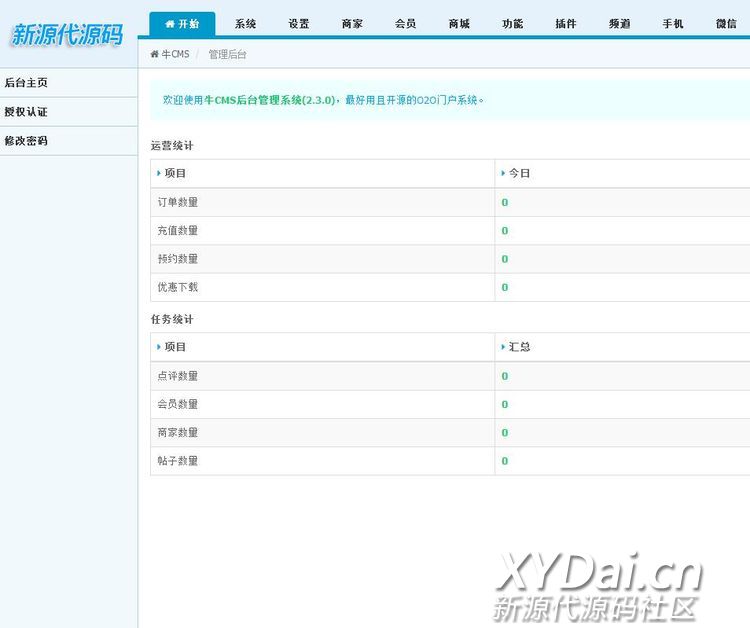Click arrow beside 项目 in 运营统计 table

tap(158, 173)
